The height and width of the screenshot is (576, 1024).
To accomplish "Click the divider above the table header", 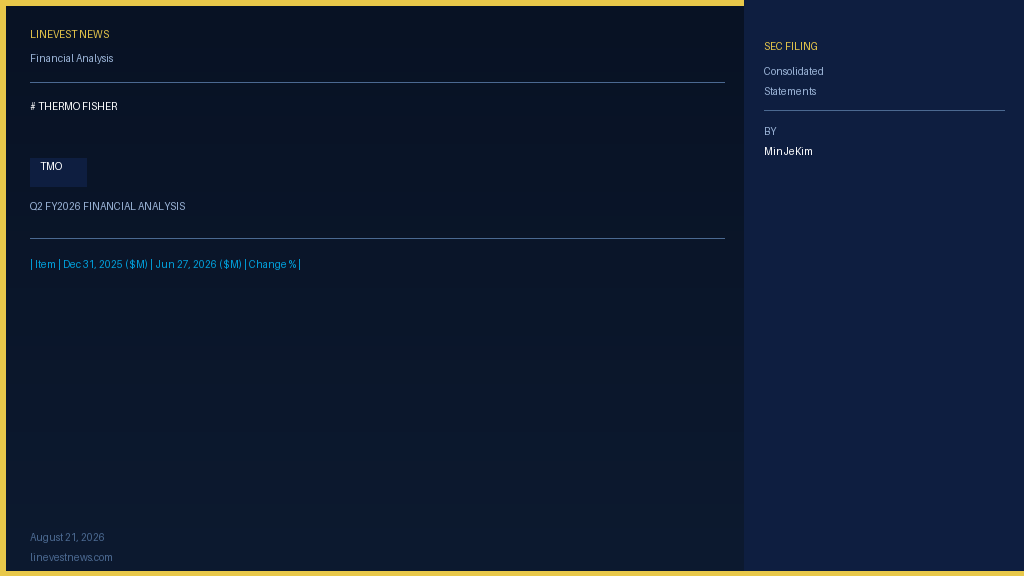I will coord(377,238).
